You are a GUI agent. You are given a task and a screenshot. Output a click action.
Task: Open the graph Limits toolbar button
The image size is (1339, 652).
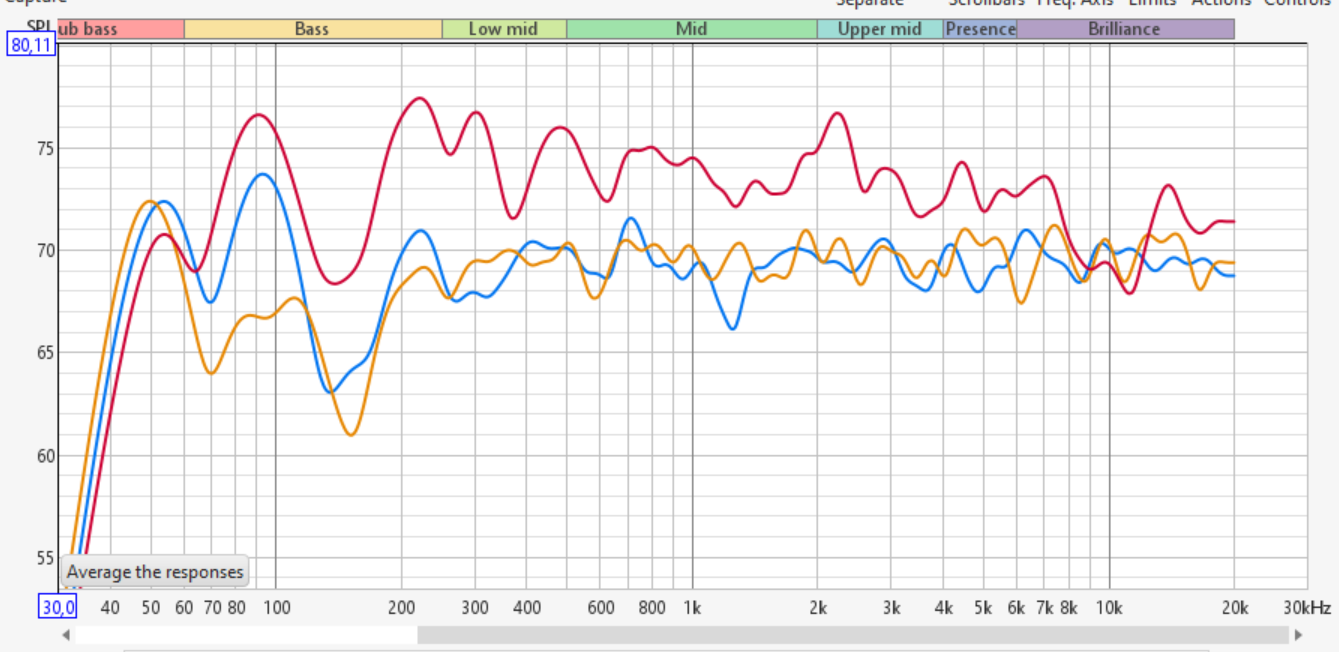[x=1153, y=3]
